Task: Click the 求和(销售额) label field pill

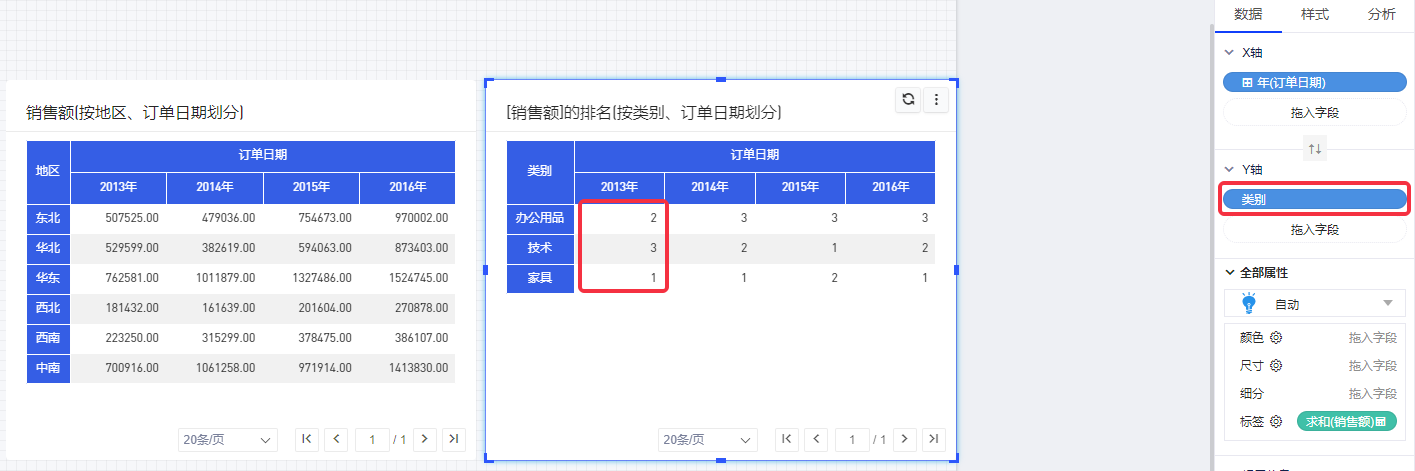Action: click(1345, 422)
